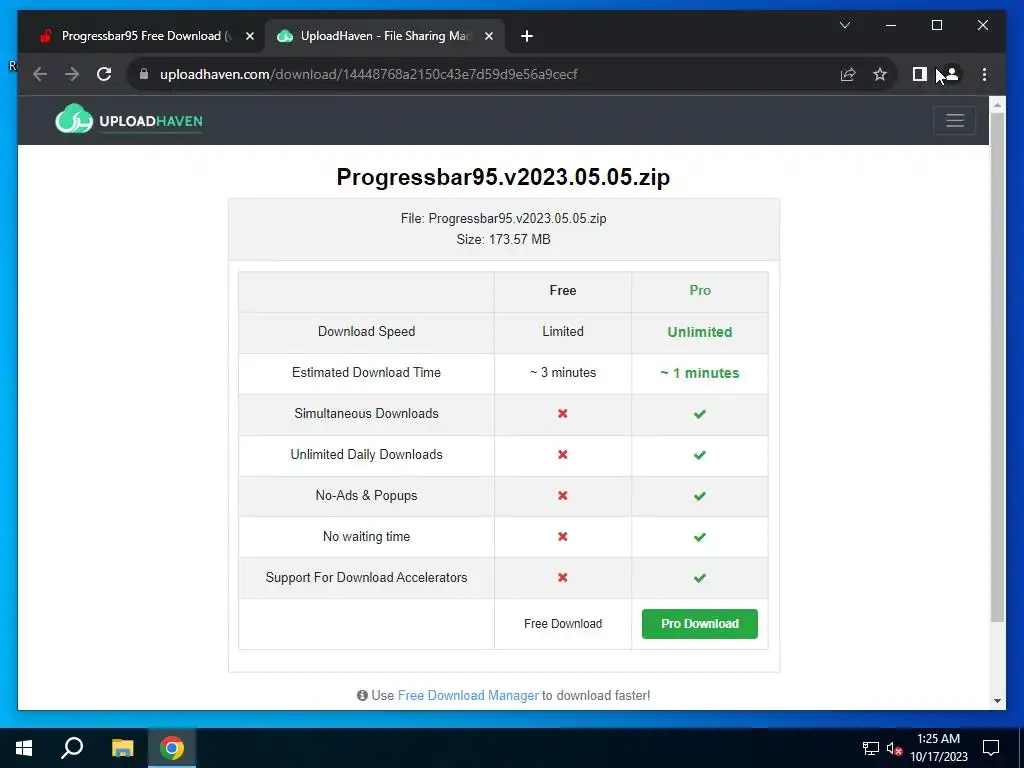Click green check for No-Ads & Popups
The image size is (1024, 768).
coord(699,496)
